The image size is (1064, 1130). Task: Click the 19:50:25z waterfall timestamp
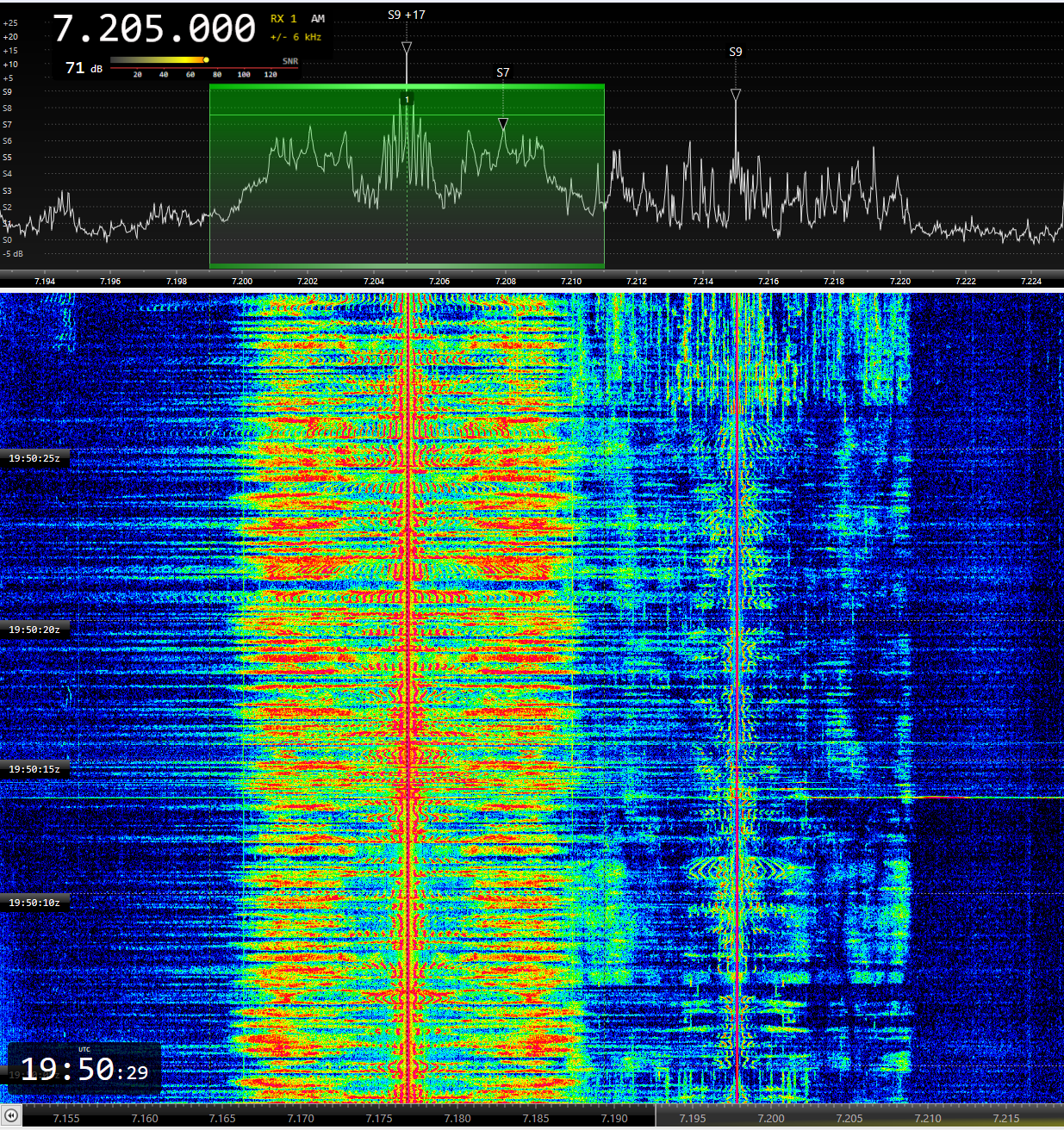tap(34, 458)
